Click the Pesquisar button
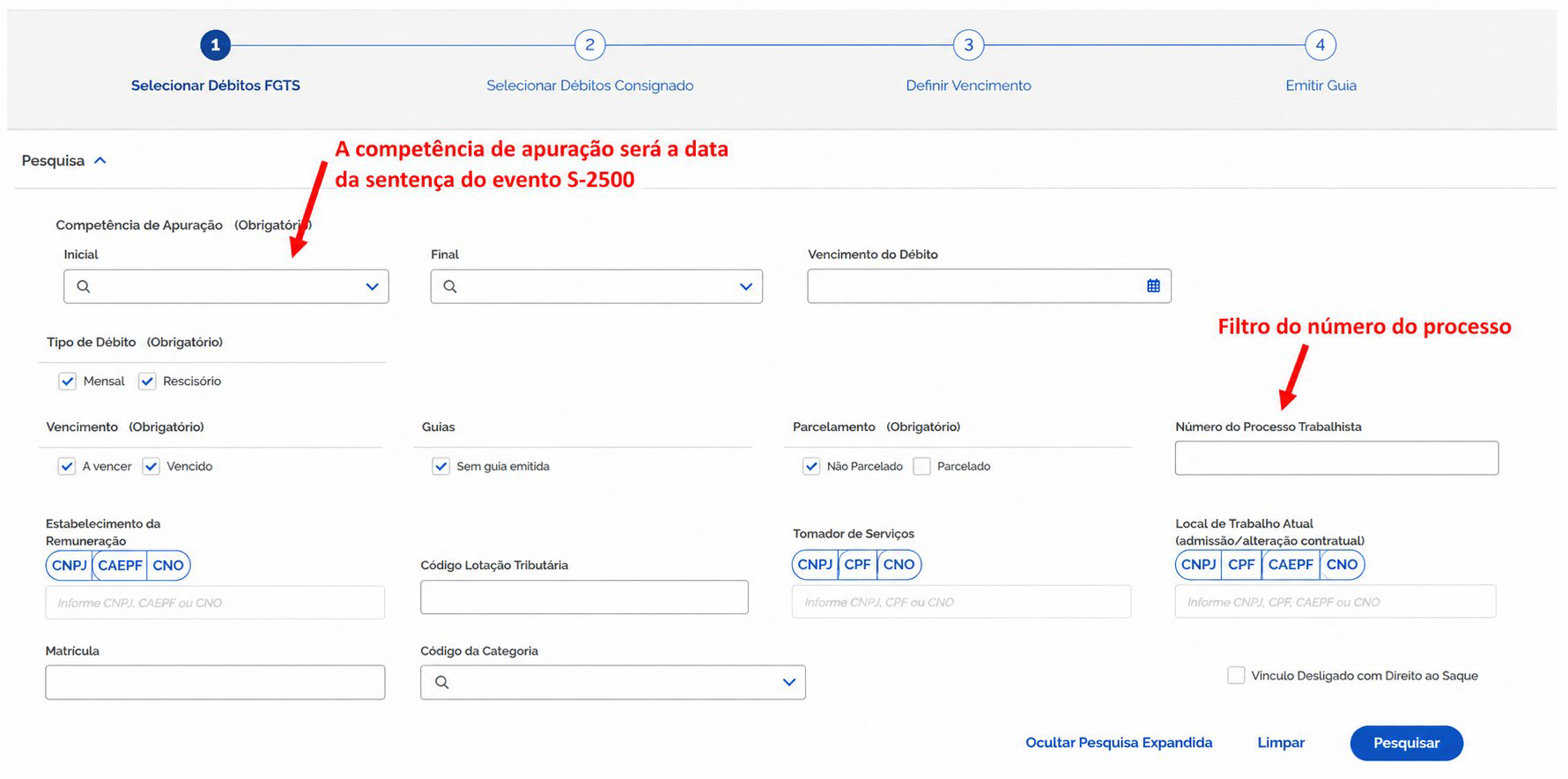Viewport: 1568px width, 779px height. pos(1406,743)
